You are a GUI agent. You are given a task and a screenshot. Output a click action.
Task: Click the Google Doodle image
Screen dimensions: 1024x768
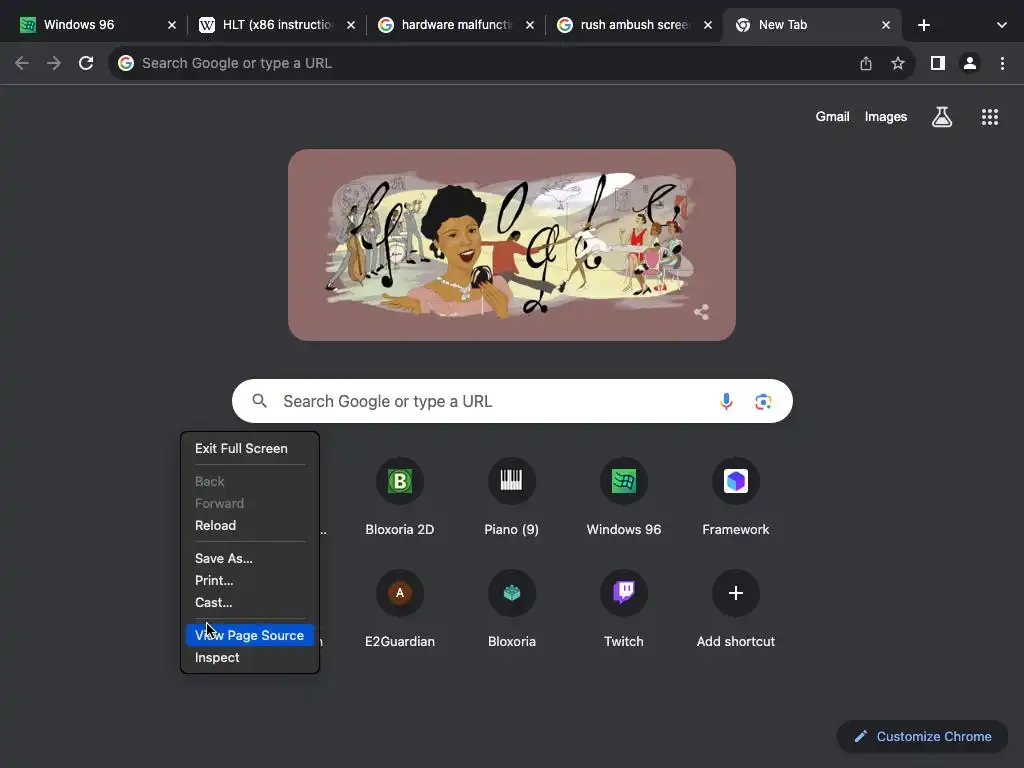pos(511,245)
